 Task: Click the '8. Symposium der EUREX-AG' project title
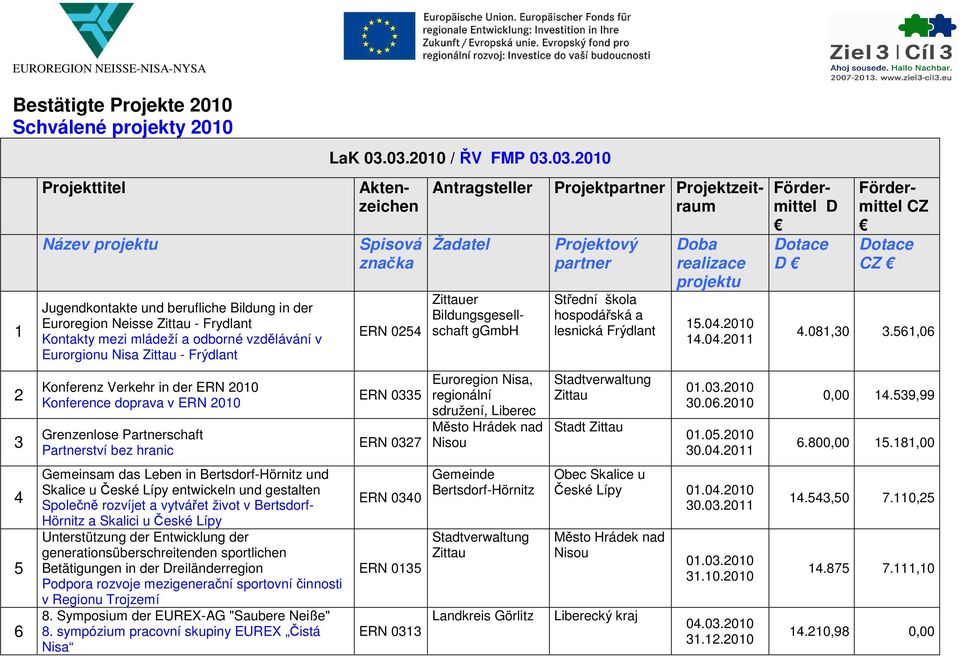click(x=186, y=616)
